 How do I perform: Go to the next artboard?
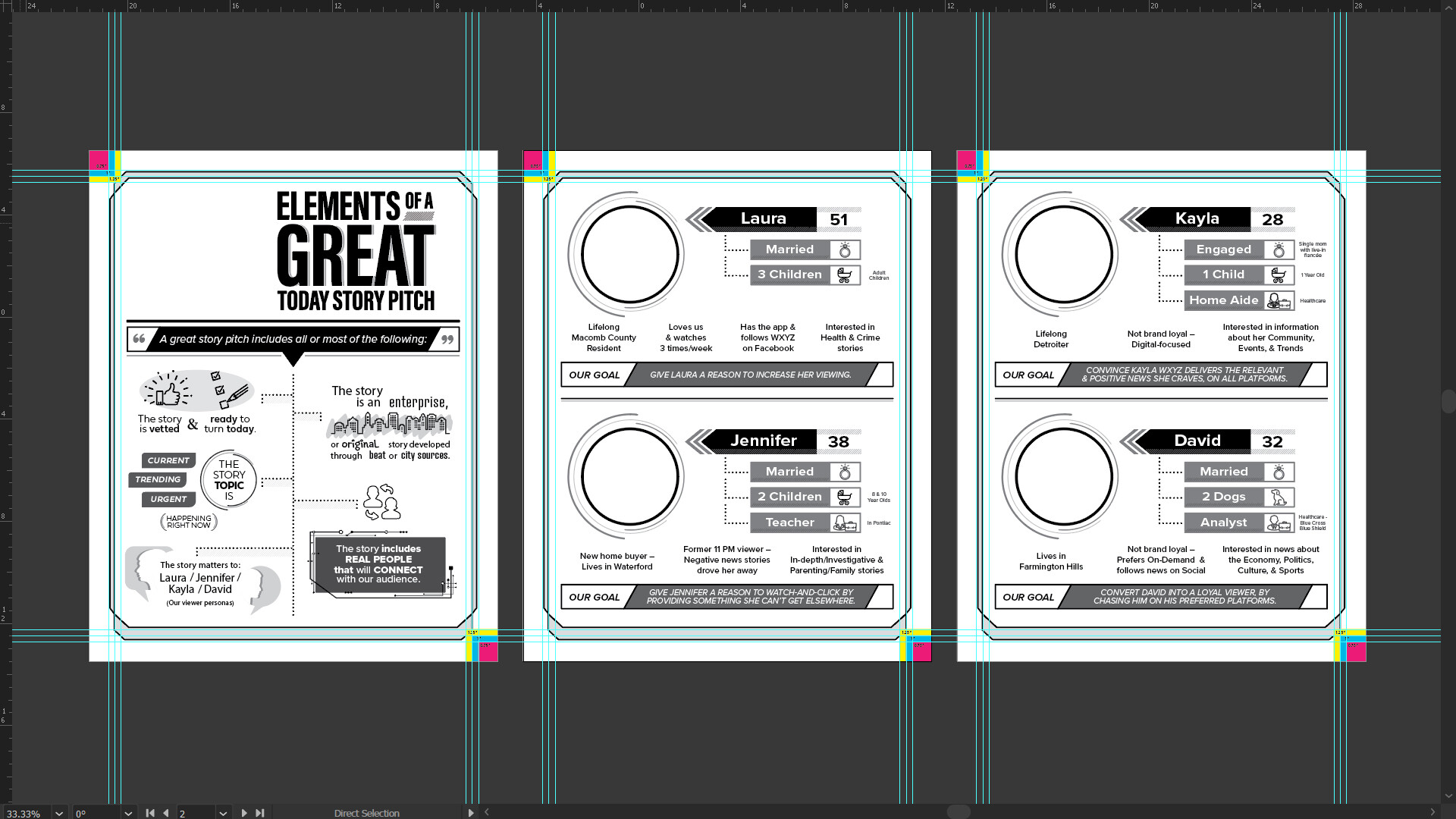(x=244, y=813)
